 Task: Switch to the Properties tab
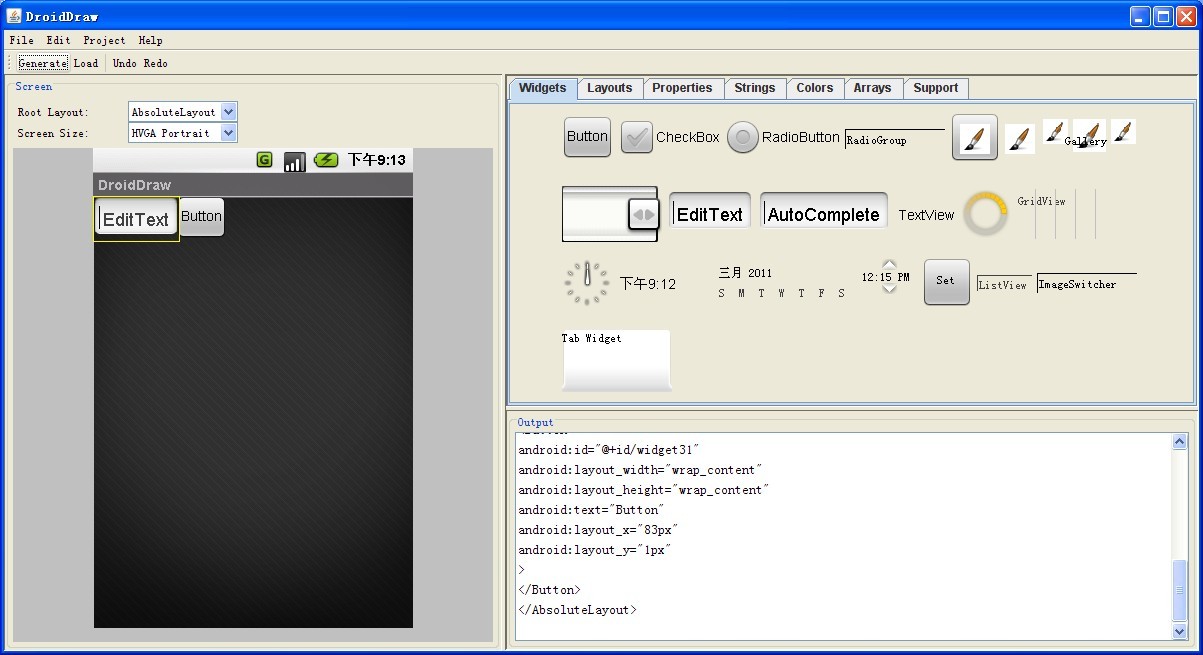coord(682,88)
